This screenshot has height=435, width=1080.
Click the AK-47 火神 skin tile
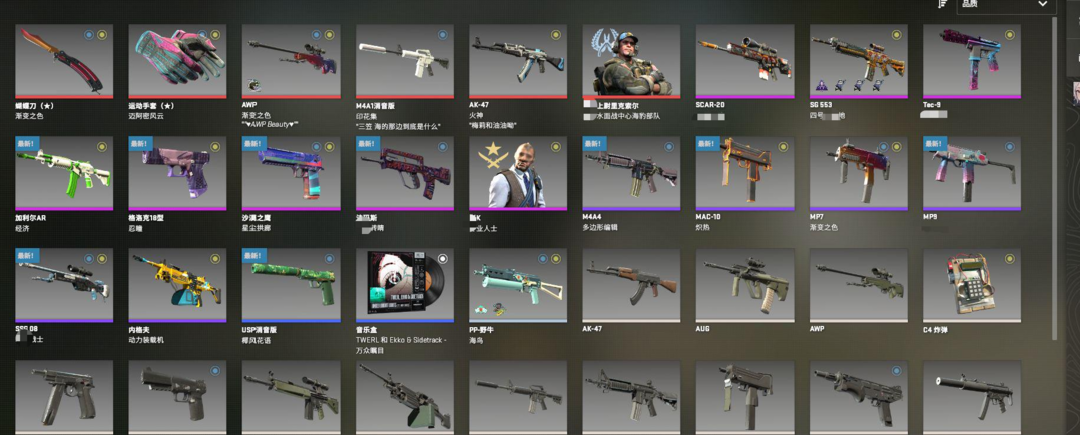[518, 61]
